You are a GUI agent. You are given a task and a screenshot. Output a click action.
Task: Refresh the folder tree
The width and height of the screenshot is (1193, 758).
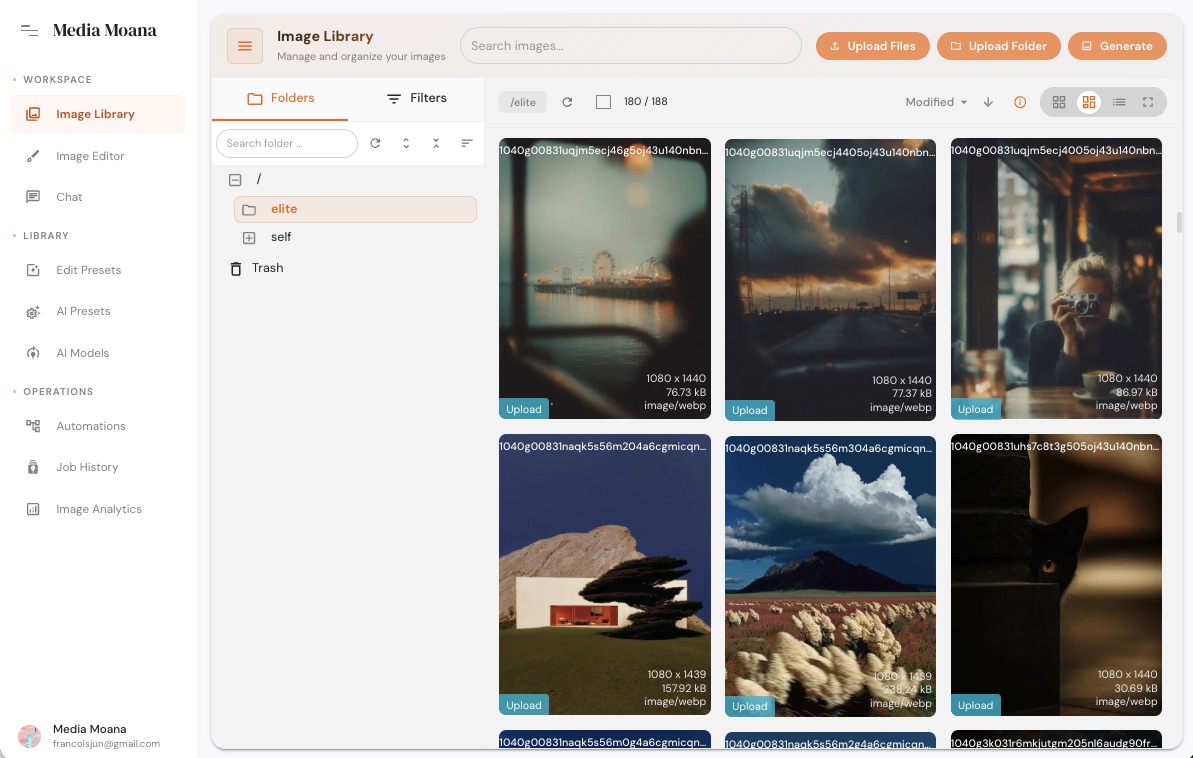coord(375,143)
